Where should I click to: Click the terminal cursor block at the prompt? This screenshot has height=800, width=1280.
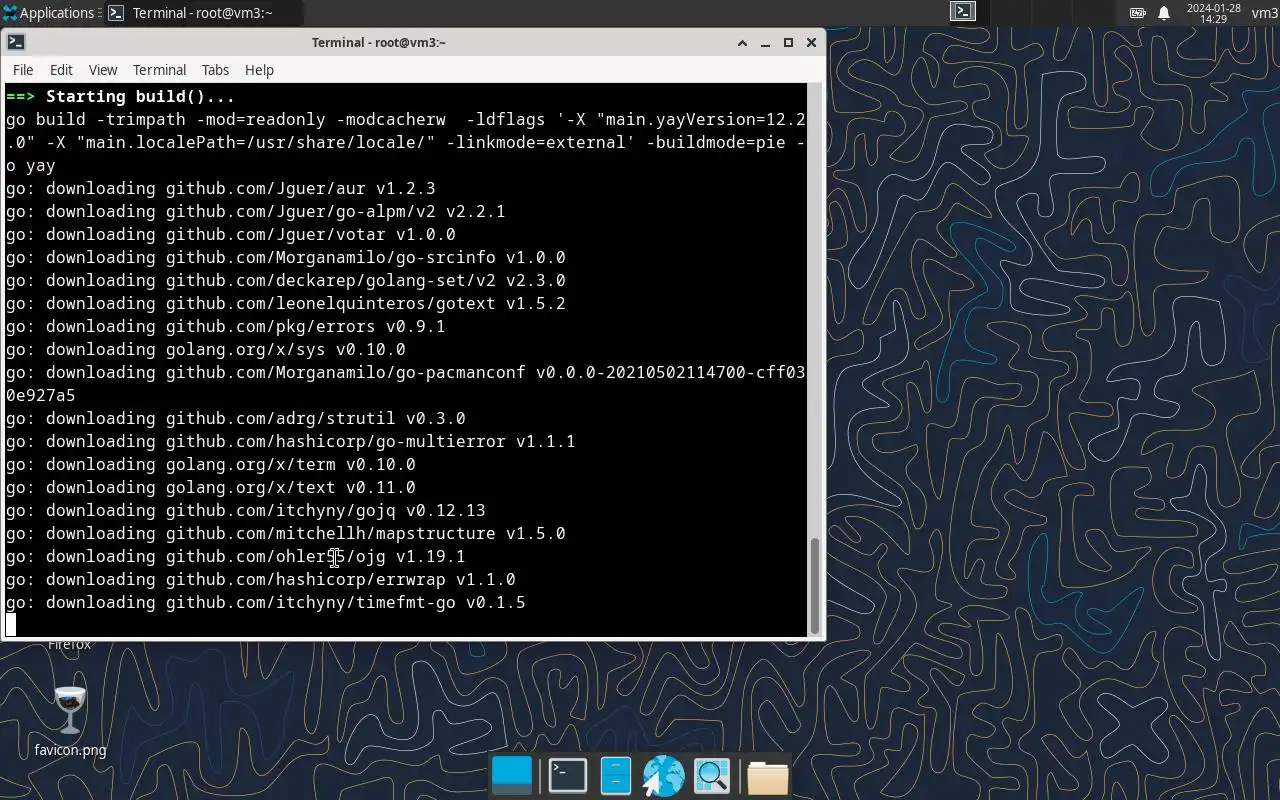(11, 625)
